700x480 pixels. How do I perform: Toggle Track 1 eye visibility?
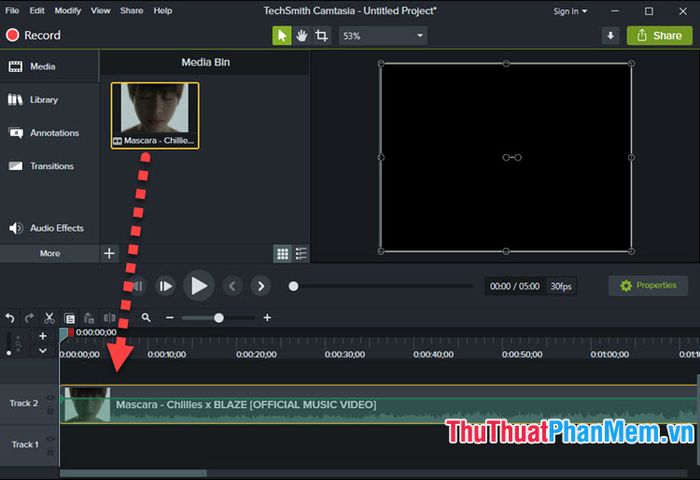pos(50,439)
